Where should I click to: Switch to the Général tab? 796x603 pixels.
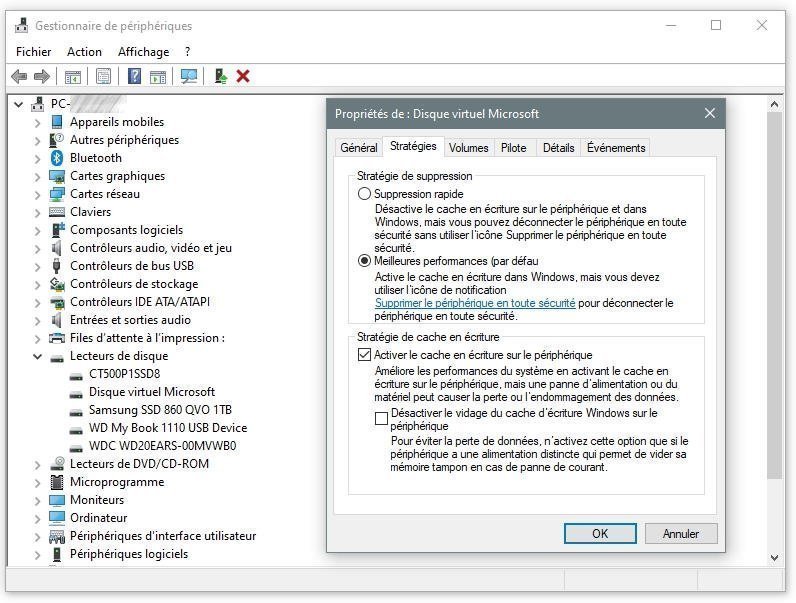pos(359,148)
